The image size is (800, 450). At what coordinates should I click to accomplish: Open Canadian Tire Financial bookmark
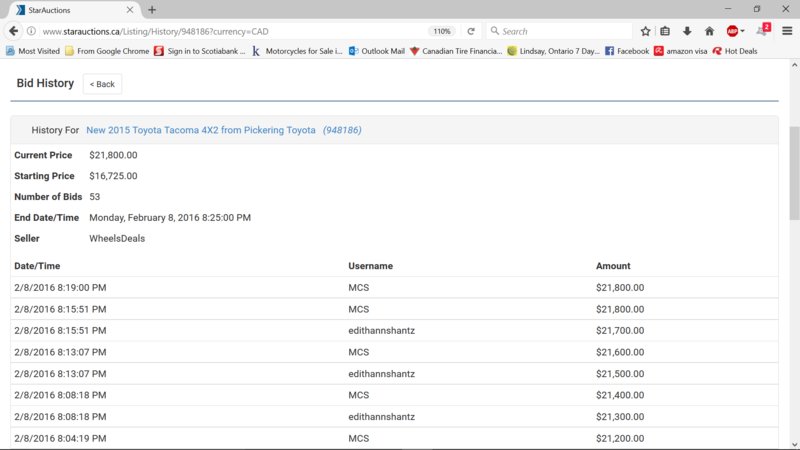pos(456,51)
